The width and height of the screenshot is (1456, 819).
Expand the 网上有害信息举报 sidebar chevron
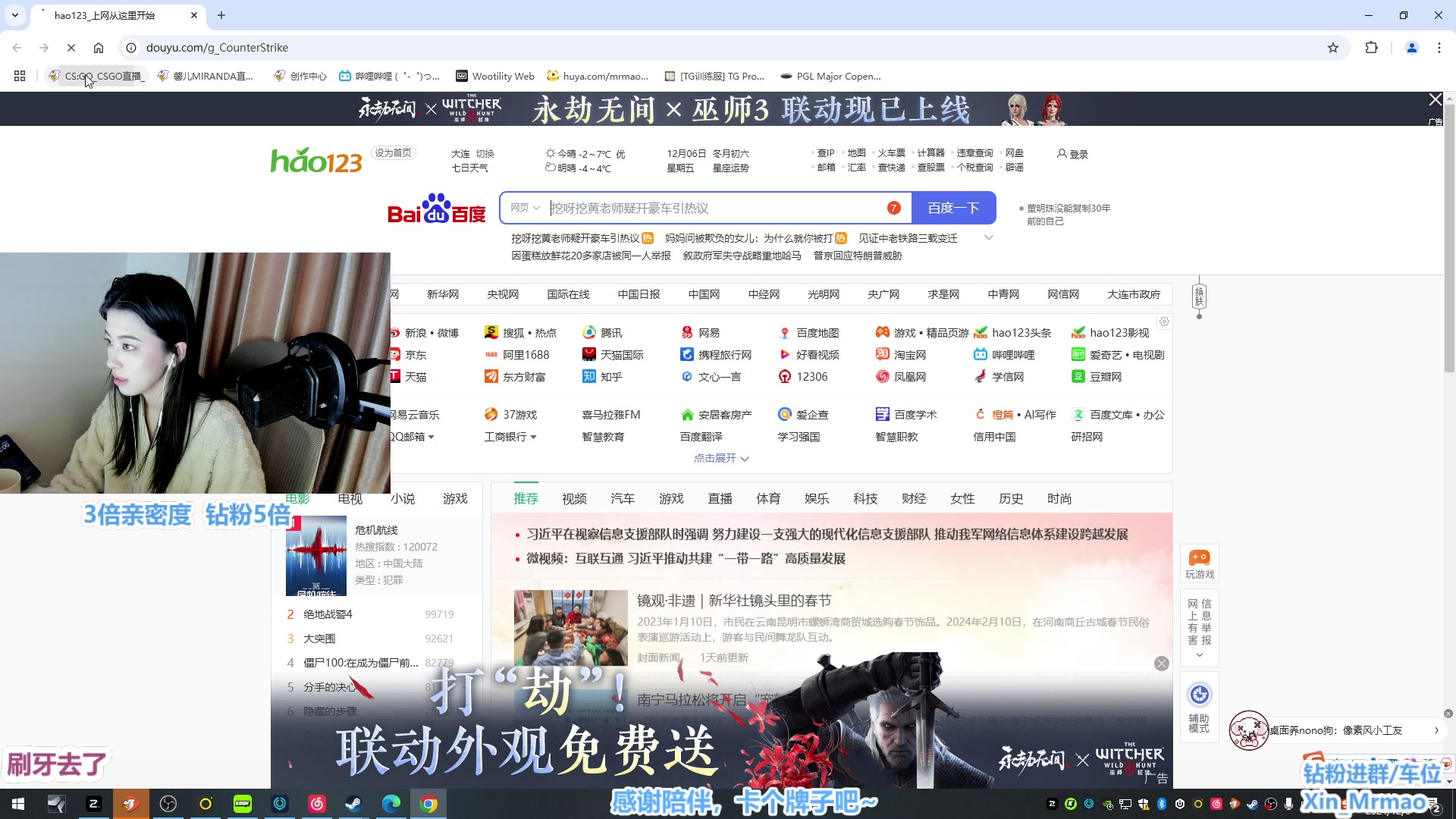(1200, 655)
